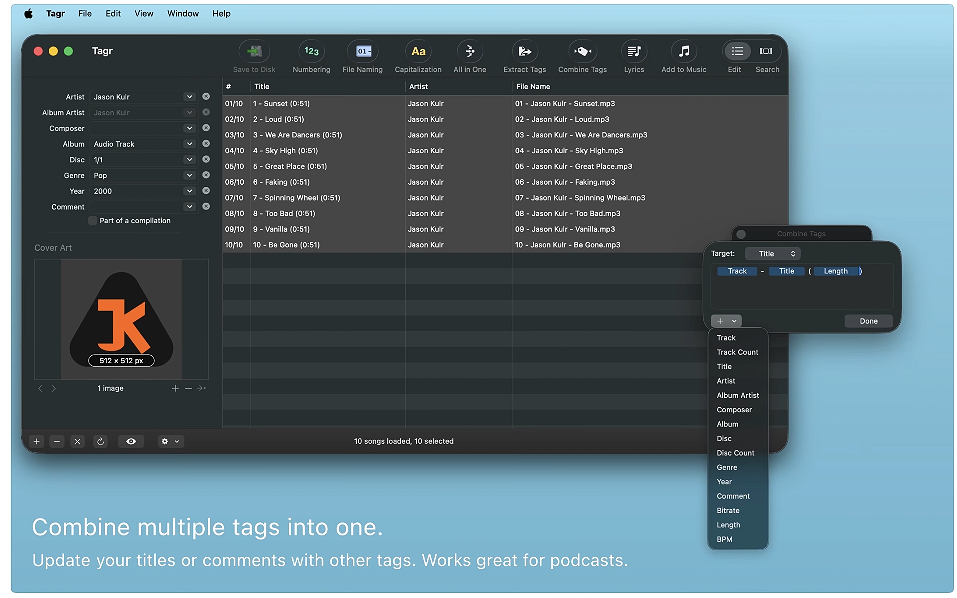
Task: Remove songs with the bottom-bar minus button
Action: click(57, 441)
